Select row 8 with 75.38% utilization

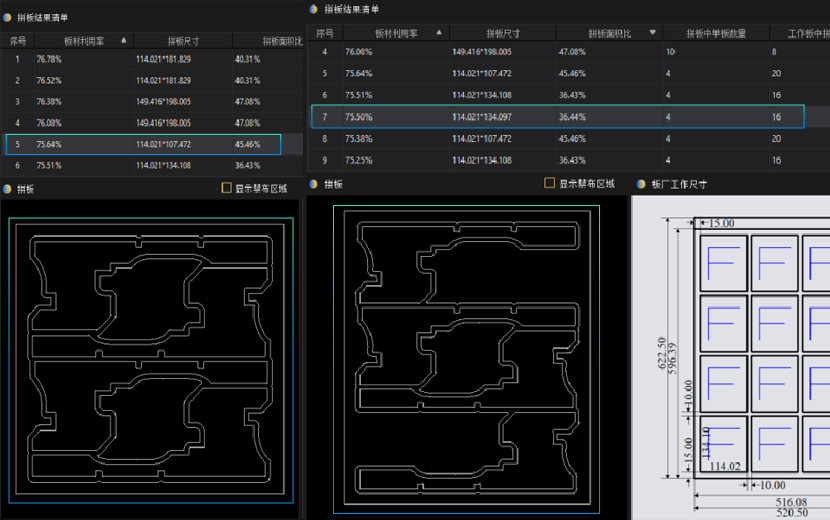click(x=569, y=139)
